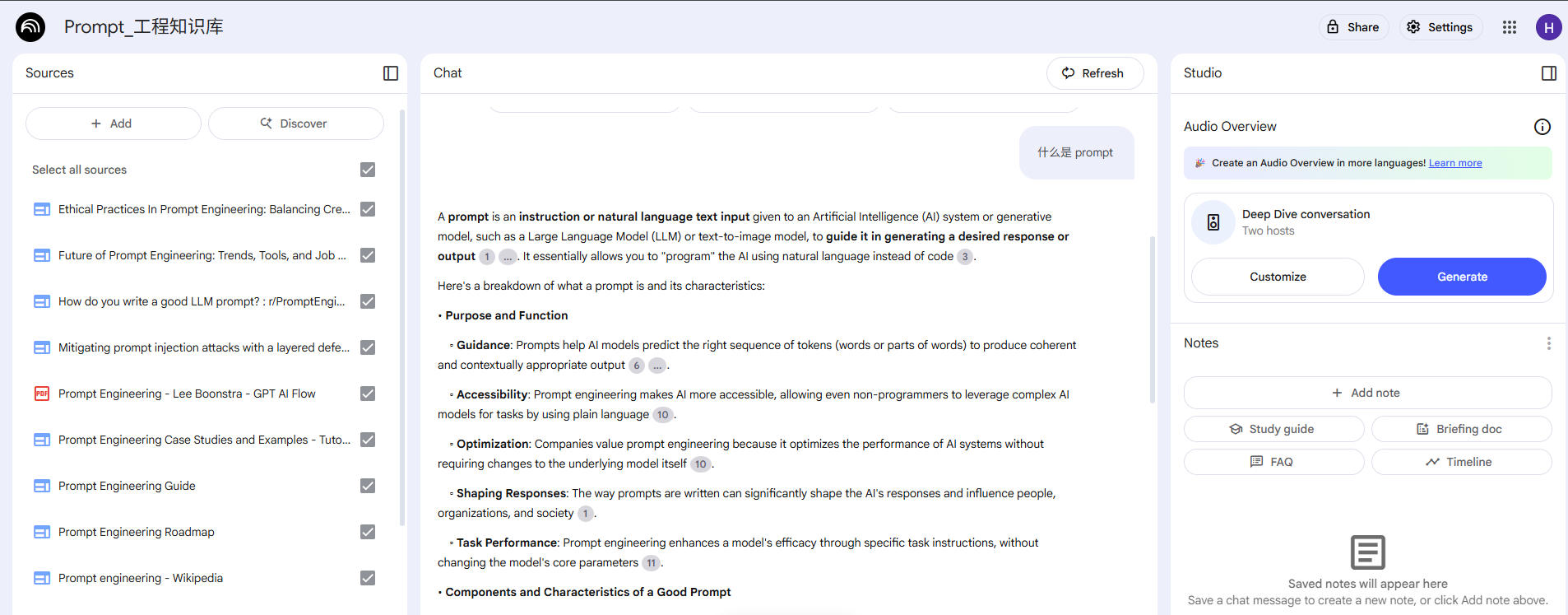Open citation 3 reference

pyautogui.click(x=964, y=257)
